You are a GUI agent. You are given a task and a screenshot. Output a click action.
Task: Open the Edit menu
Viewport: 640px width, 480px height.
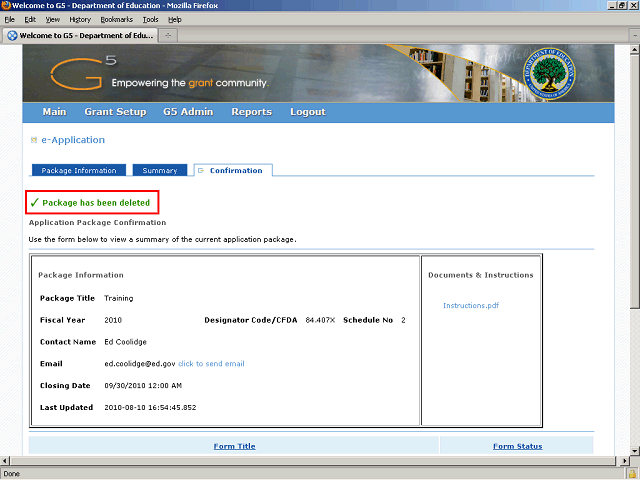[30, 19]
